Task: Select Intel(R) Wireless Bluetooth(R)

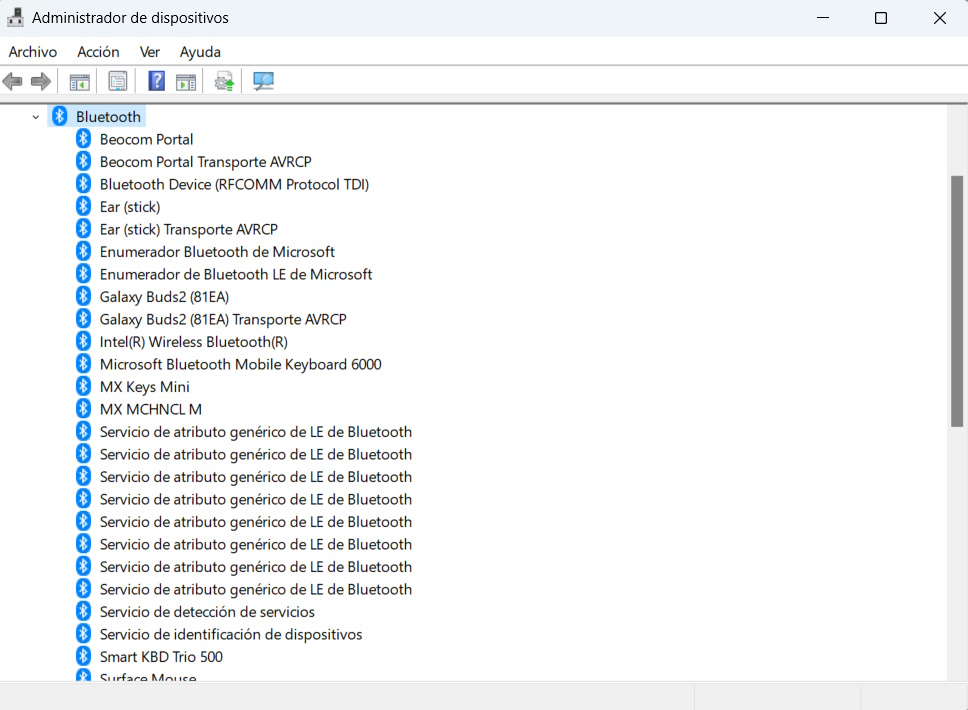Action: click(194, 342)
